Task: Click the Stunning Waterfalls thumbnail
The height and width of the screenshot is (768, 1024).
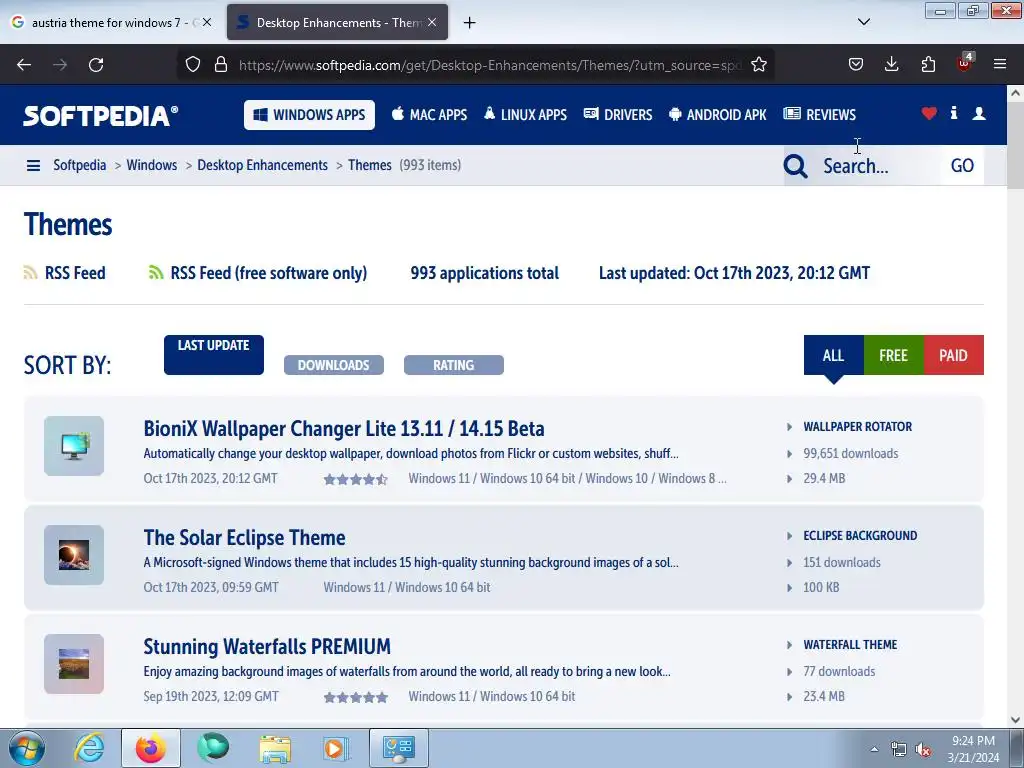Action: pyautogui.click(x=74, y=664)
